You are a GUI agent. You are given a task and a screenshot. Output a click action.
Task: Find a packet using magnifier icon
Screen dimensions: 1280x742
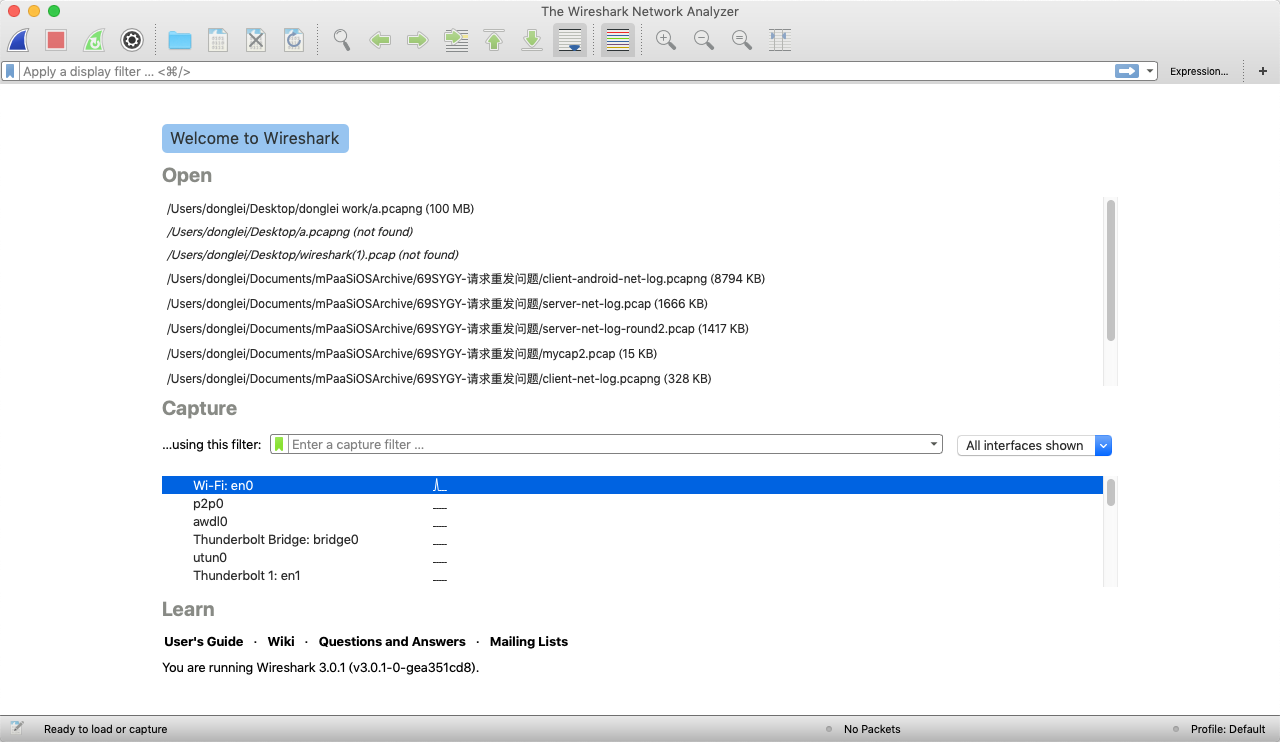(342, 40)
